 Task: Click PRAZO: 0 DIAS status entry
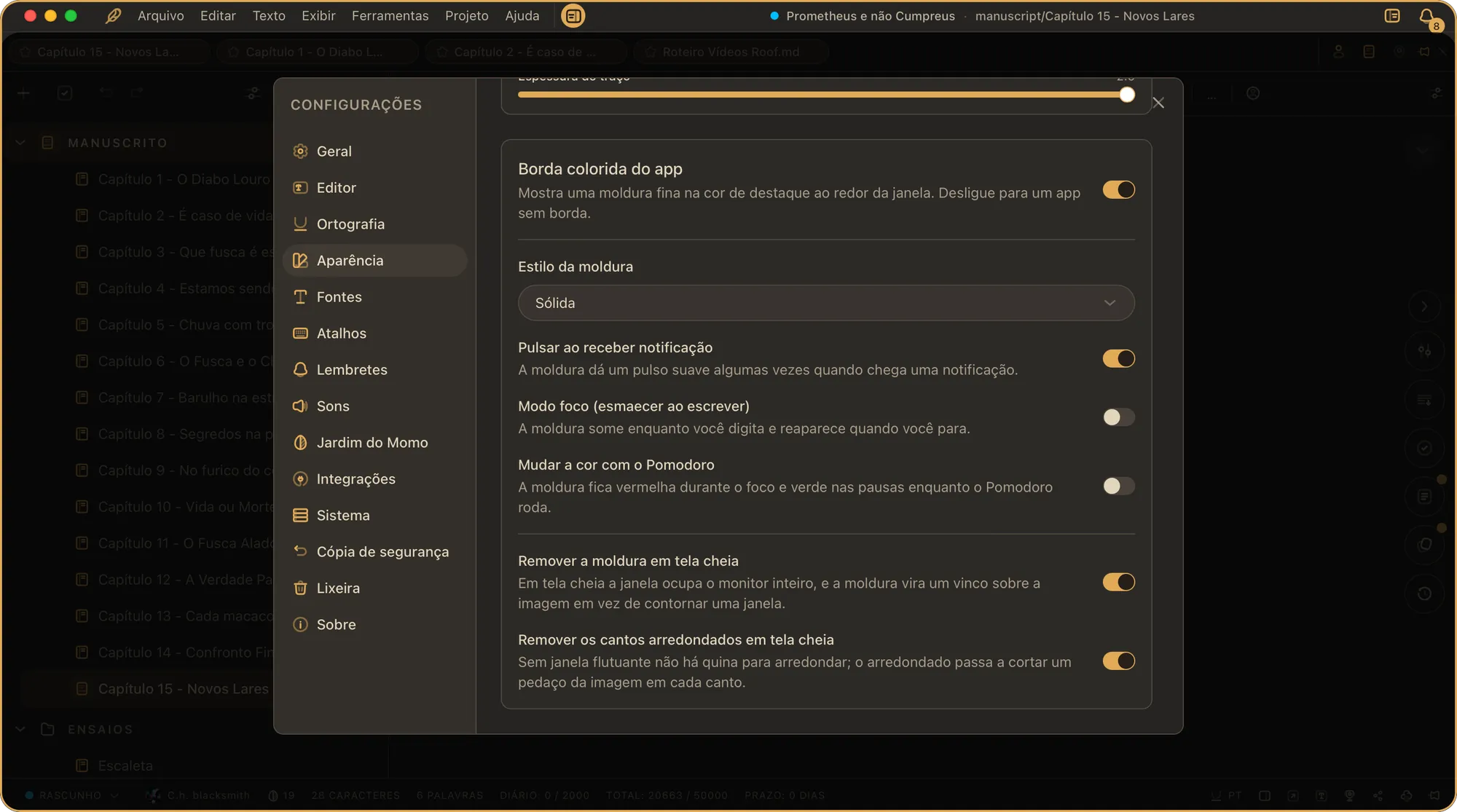(x=785, y=795)
